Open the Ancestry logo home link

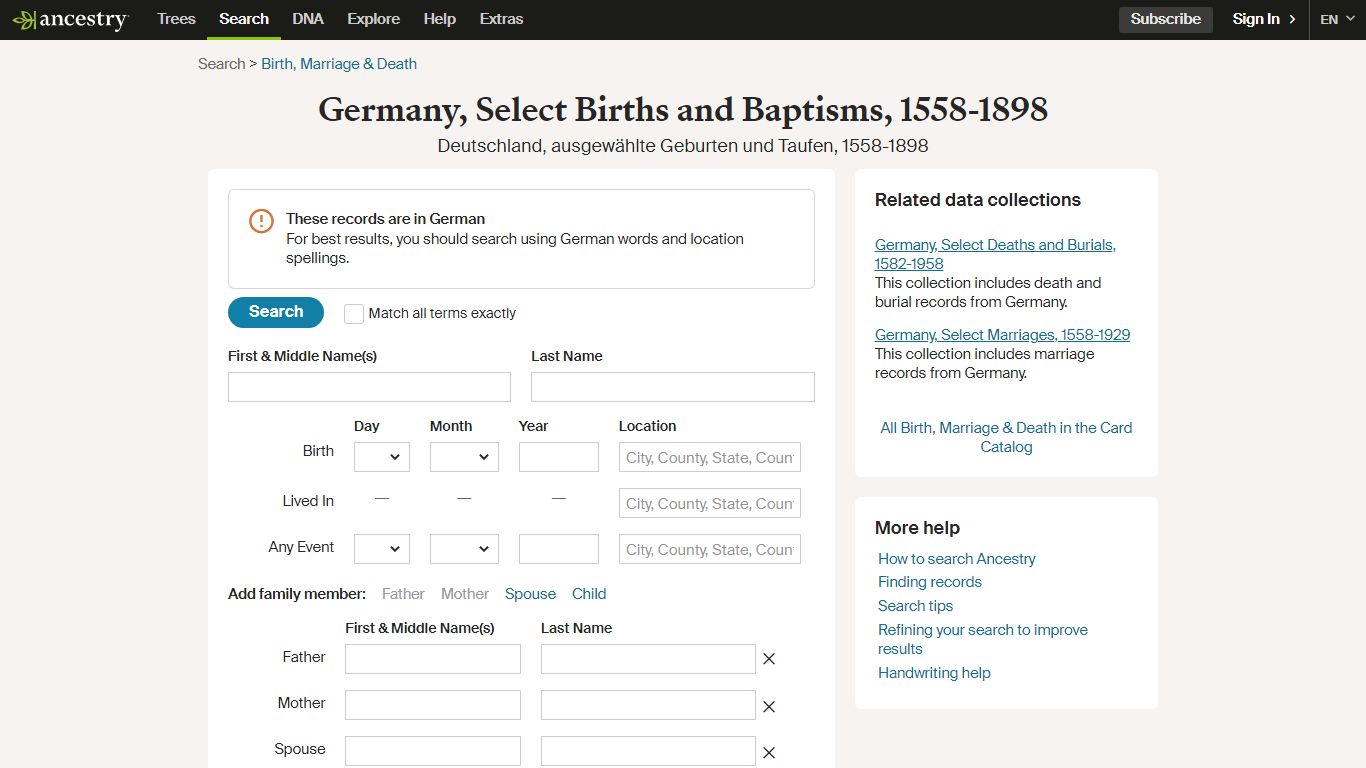click(x=70, y=20)
